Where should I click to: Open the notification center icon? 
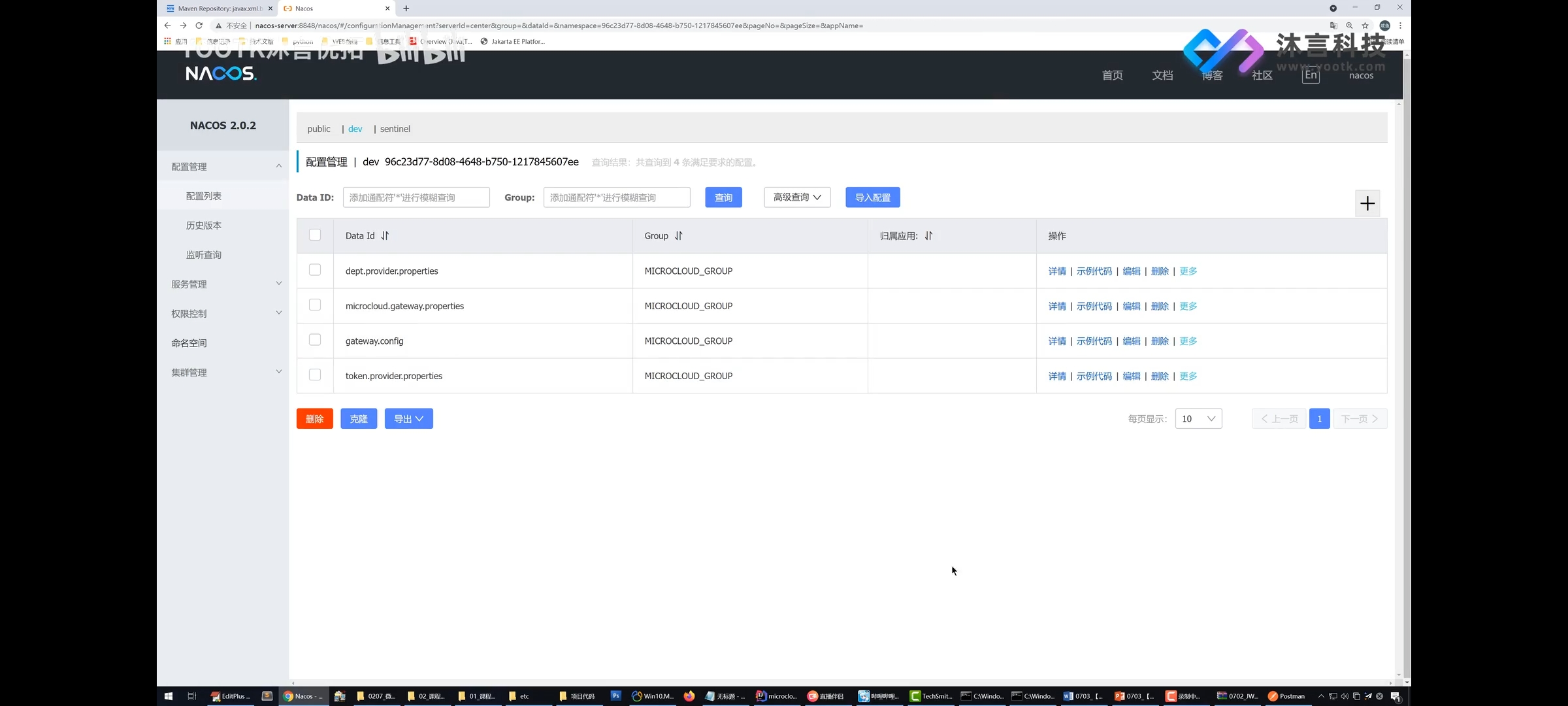pyautogui.click(x=1396, y=696)
